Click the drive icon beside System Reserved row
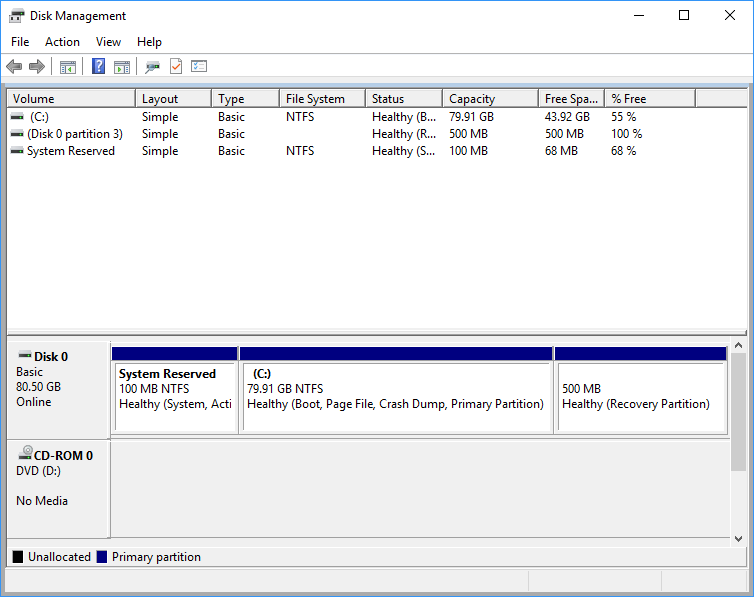This screenshot has width=754, height=597. (x=17, y=150)
